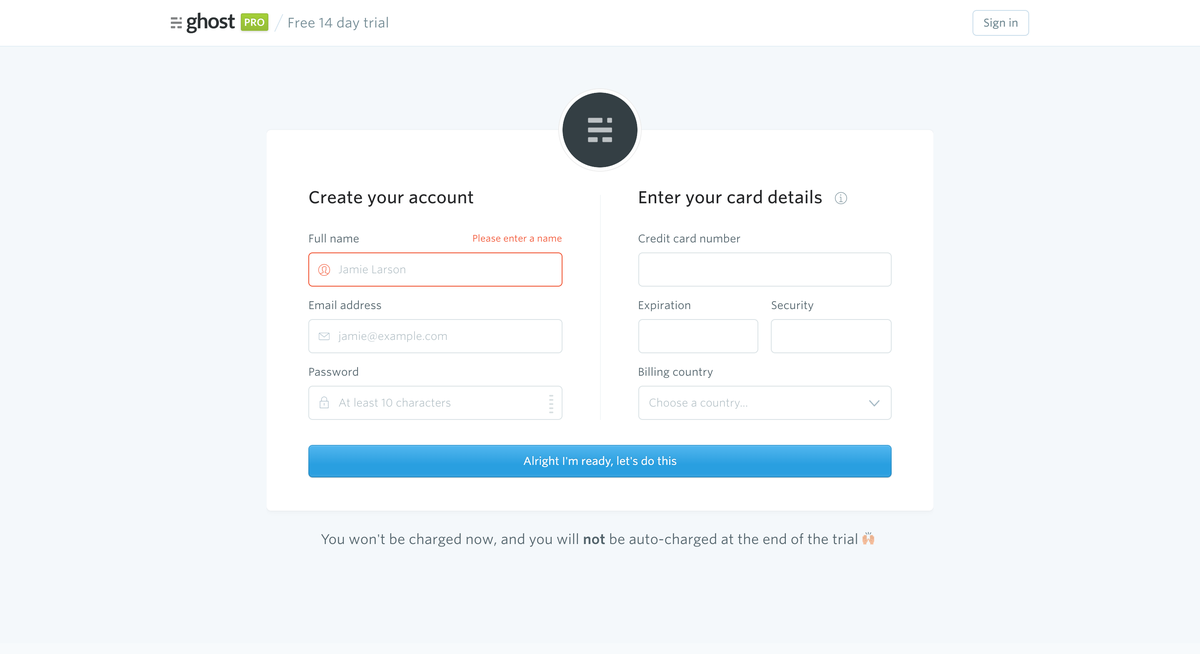Click the chevron arrow in country selector
Image resolution: width=1200 pixels, height=654 pixels.
click(874, 403)
